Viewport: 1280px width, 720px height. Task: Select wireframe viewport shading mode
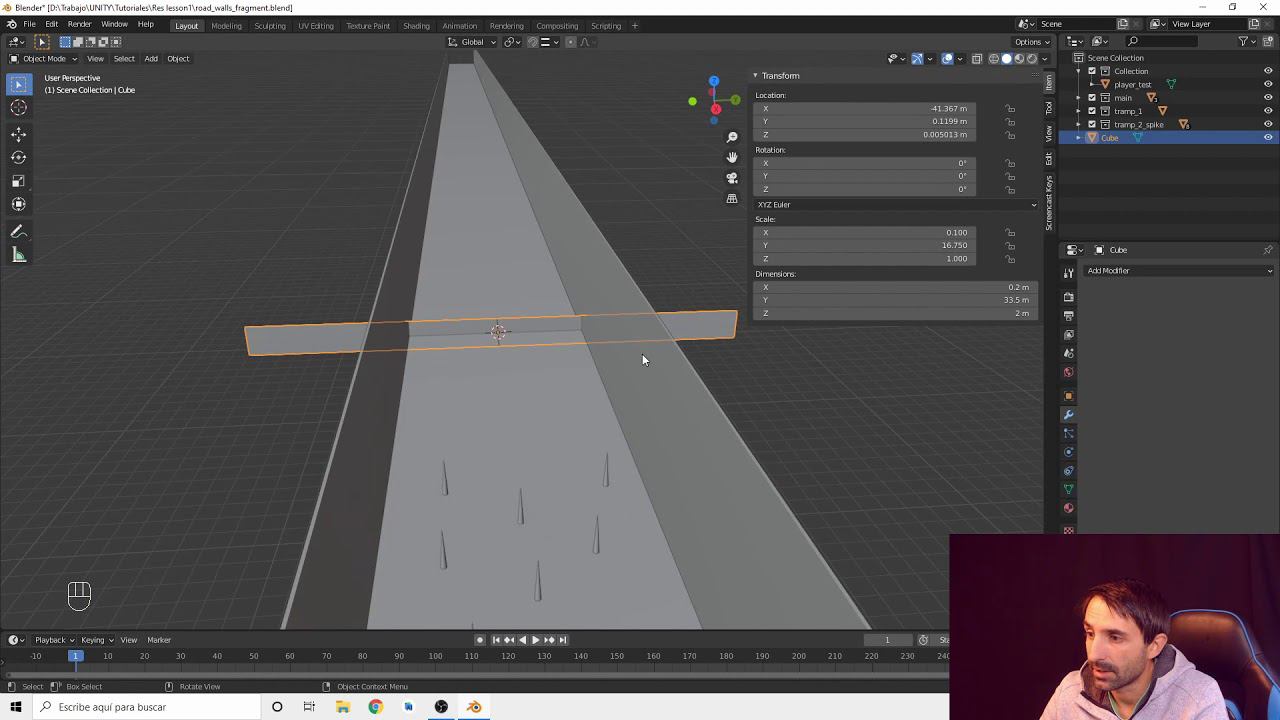pyautogui.click(x=994, y=59)
